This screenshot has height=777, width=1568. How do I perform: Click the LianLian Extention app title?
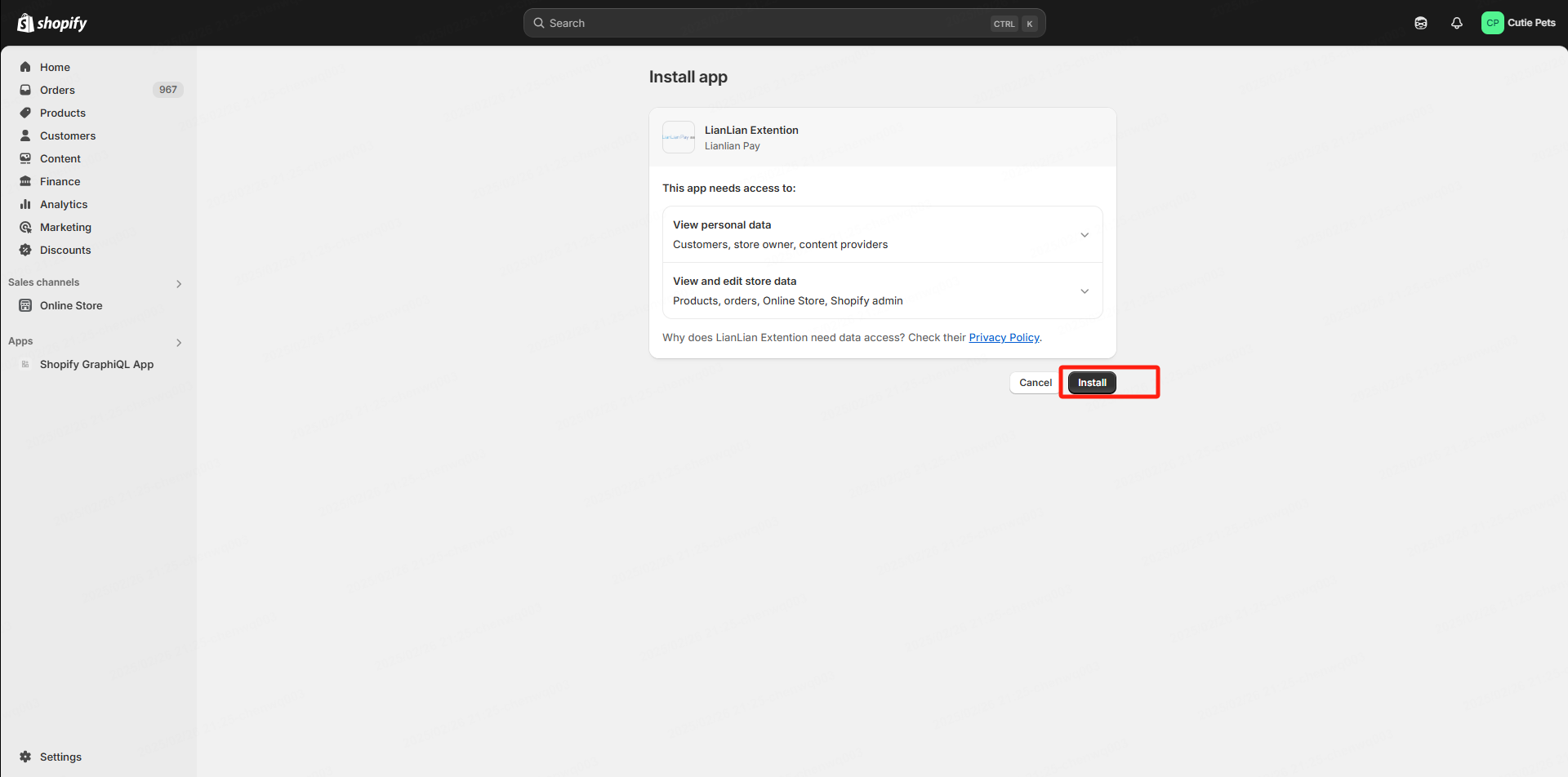coord(751,130)
